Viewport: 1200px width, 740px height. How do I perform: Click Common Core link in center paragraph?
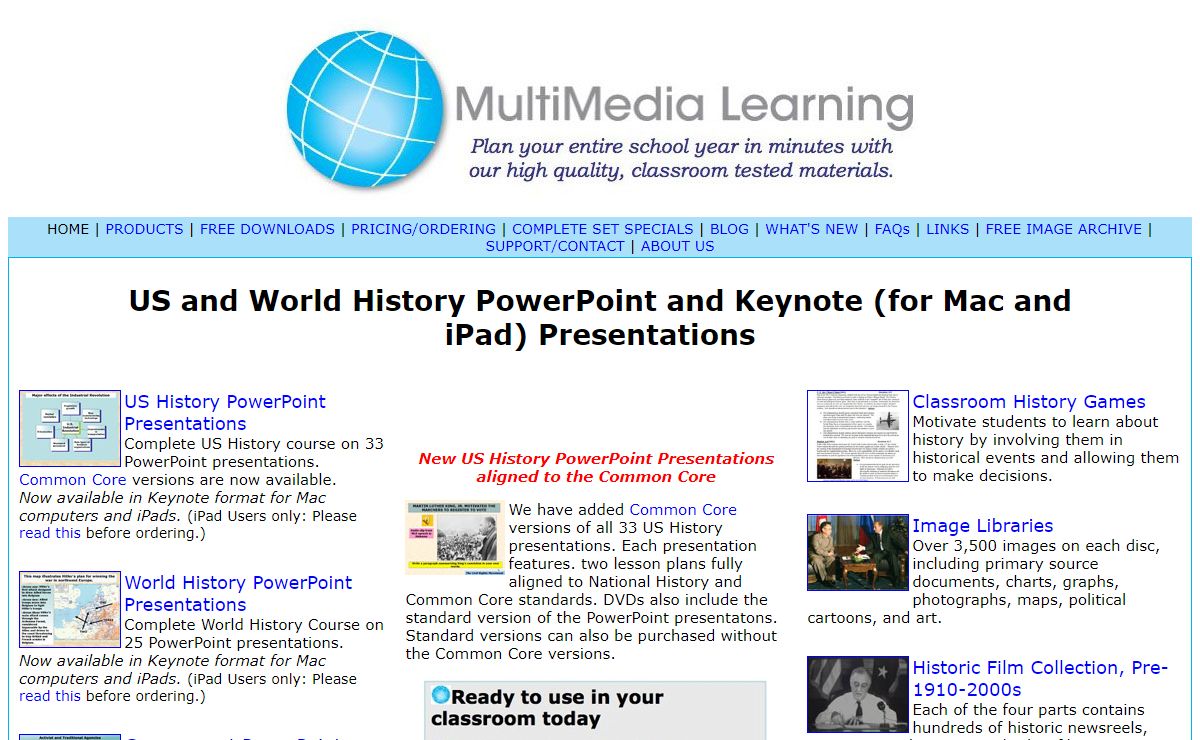pyautogui.click(x=683, y=510)
